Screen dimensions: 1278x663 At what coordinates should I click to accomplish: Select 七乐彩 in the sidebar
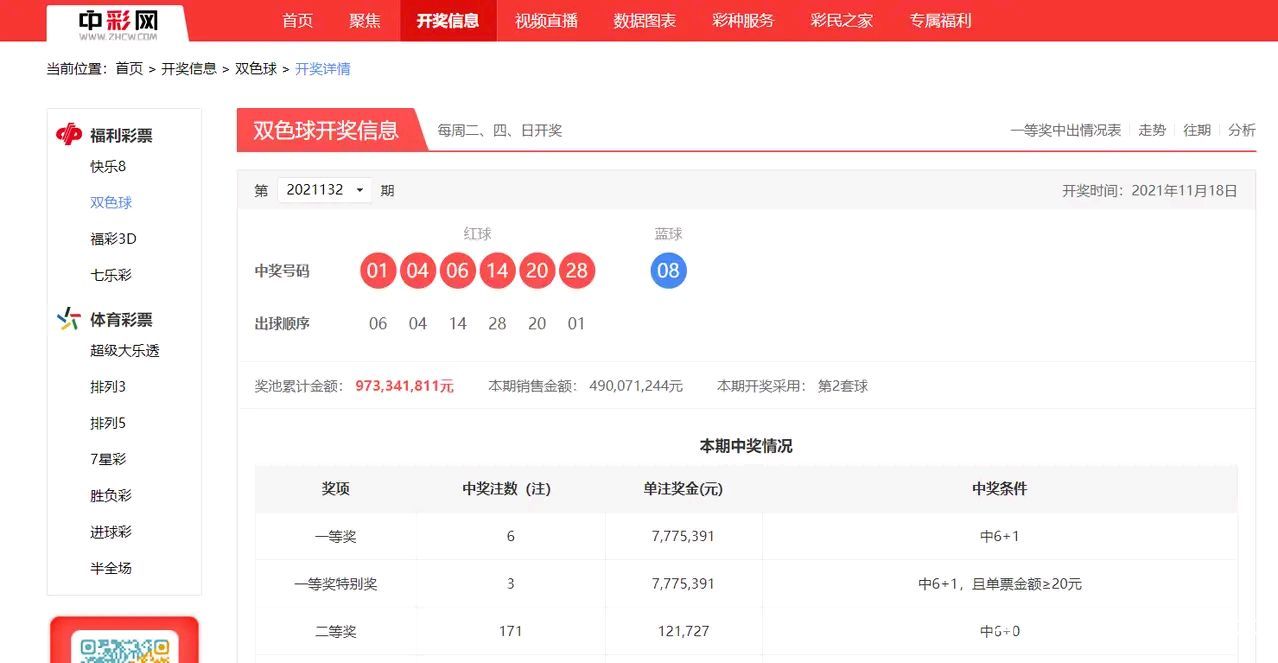pyautogui.click(x=111, y=275)
